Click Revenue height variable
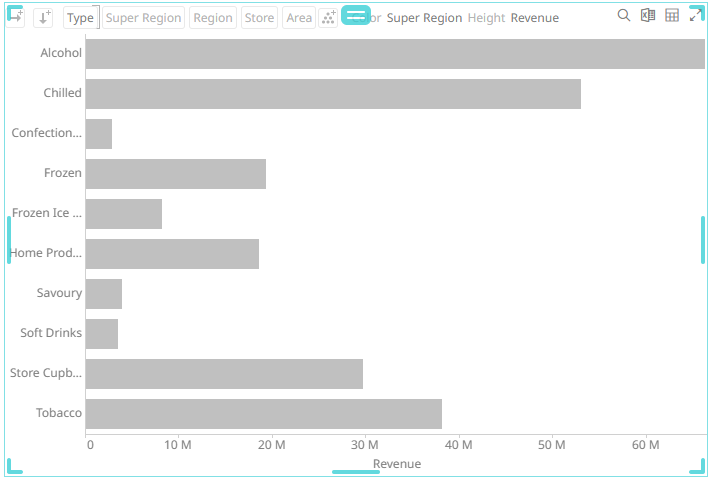 pos(535,18)
